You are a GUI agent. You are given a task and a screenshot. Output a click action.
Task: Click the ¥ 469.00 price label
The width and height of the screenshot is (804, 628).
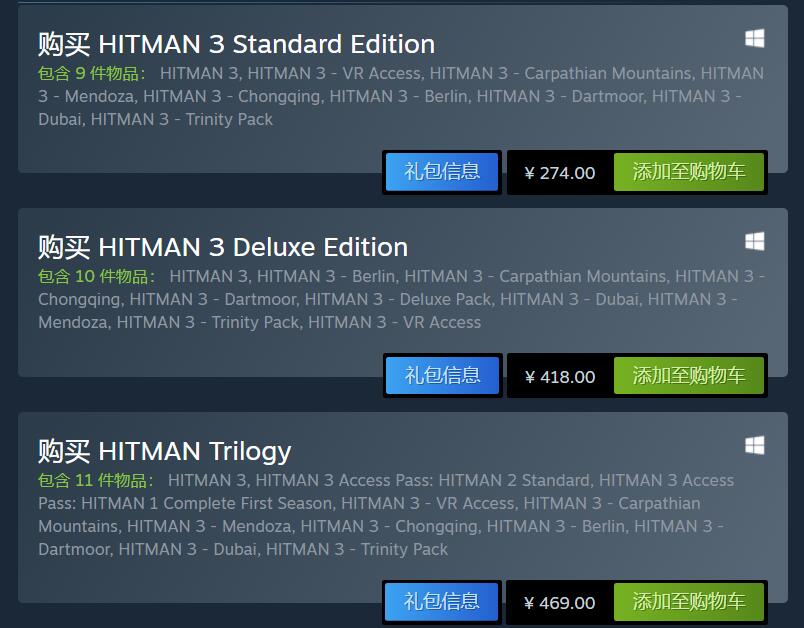pos(559,603)
